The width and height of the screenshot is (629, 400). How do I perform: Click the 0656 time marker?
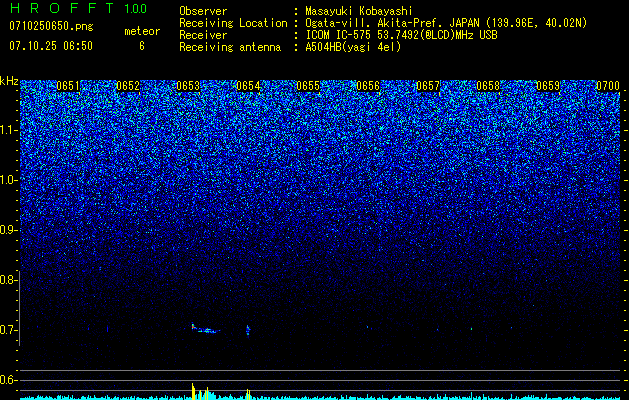point(368,86)
